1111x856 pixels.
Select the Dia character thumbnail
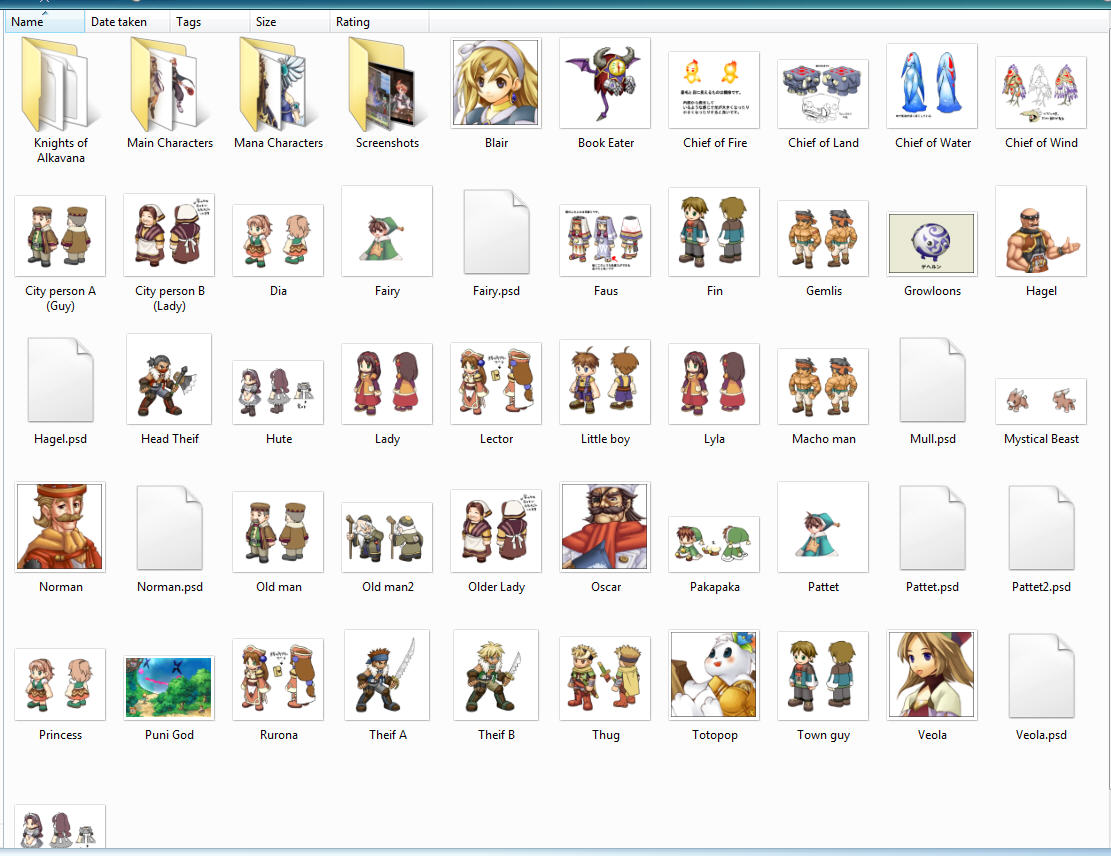click(x=278, y=240)
